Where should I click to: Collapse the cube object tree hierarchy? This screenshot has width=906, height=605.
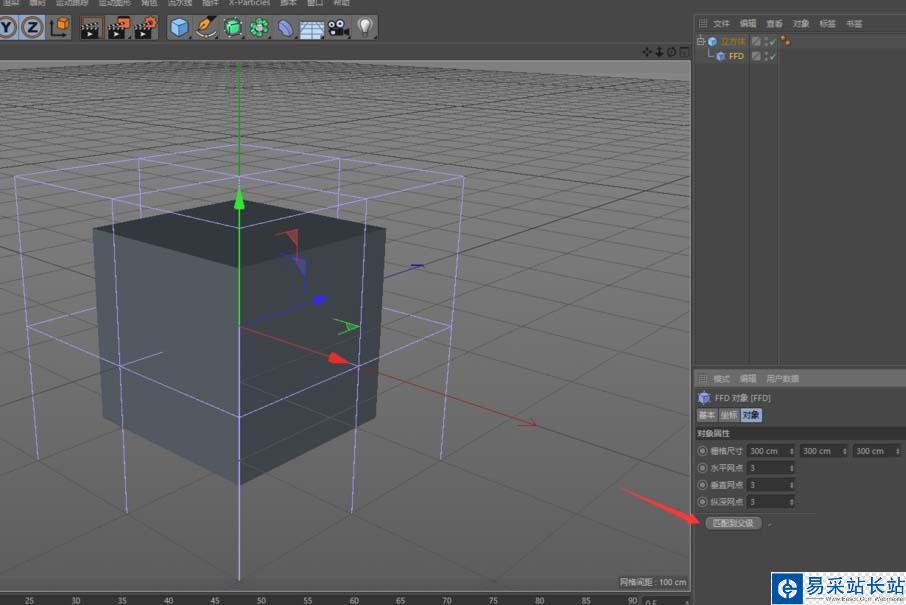point(701,41)
